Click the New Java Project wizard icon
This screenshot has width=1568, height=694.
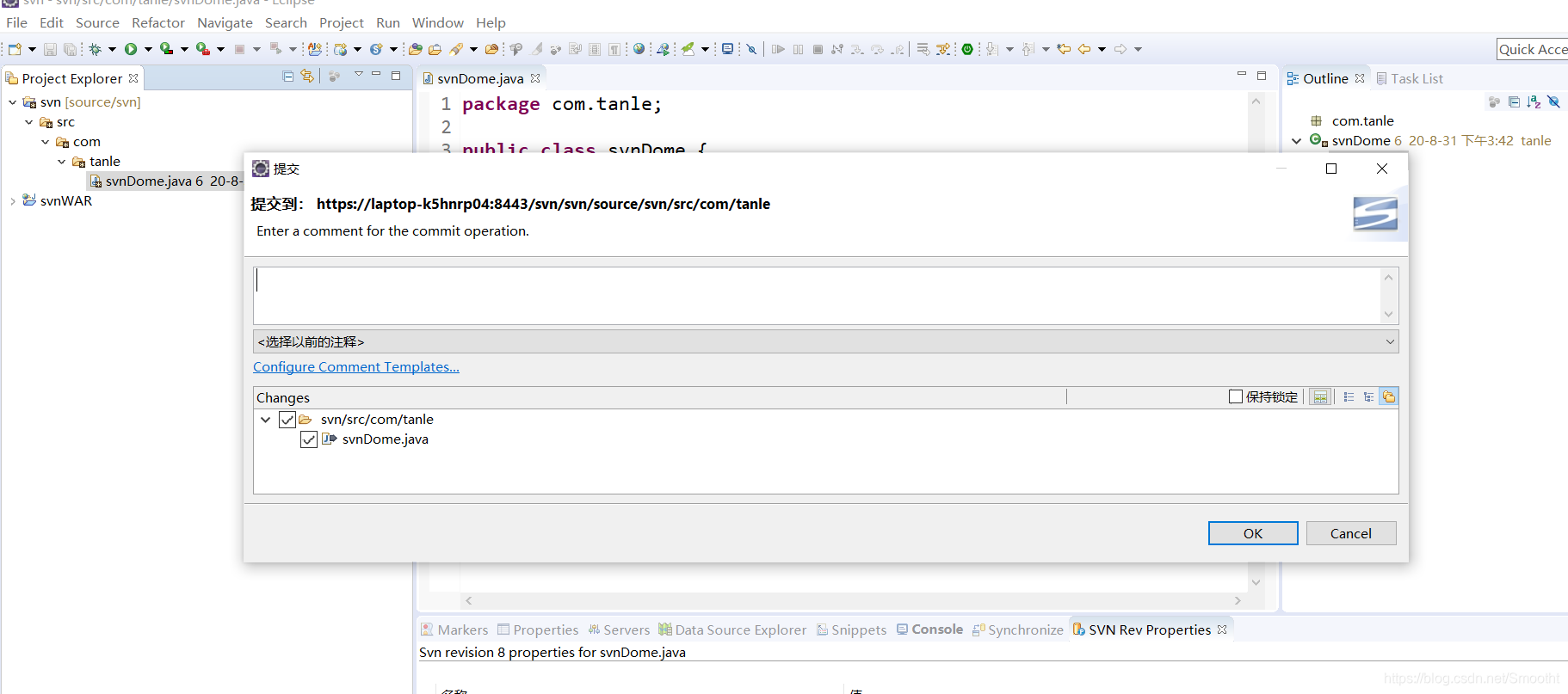(315, 49)
